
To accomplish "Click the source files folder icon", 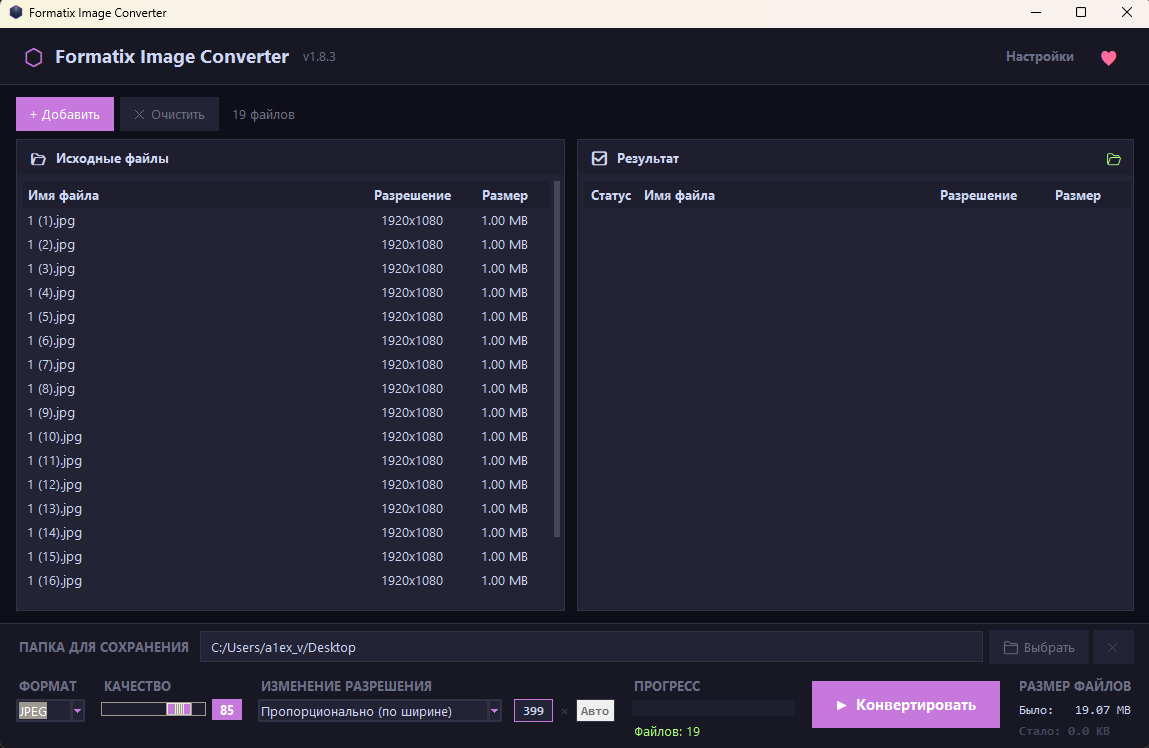I will [x=38, y=159].
